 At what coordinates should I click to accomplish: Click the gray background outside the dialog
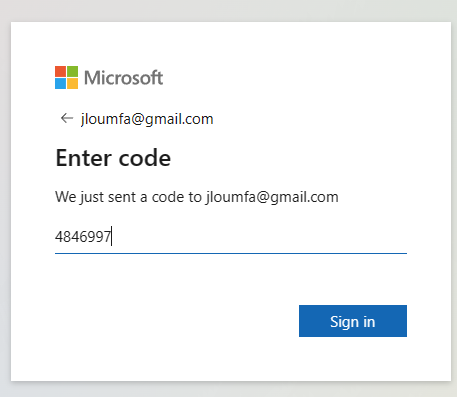point(228,10)
